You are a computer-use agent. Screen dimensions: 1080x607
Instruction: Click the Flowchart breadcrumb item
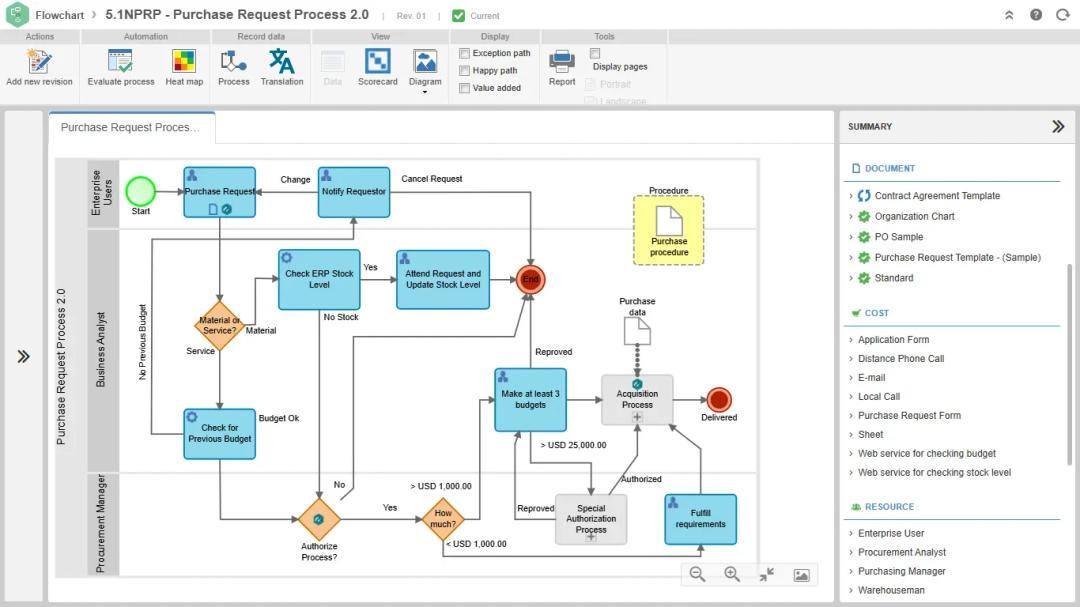(61, 15)
